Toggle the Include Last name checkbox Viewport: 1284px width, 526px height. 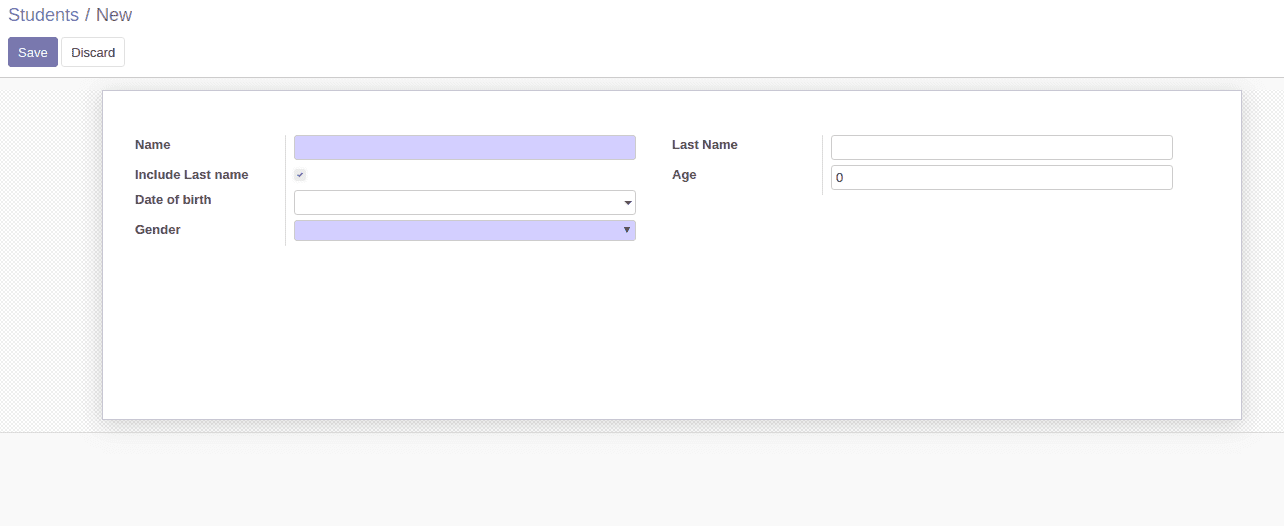click(300, 175)
